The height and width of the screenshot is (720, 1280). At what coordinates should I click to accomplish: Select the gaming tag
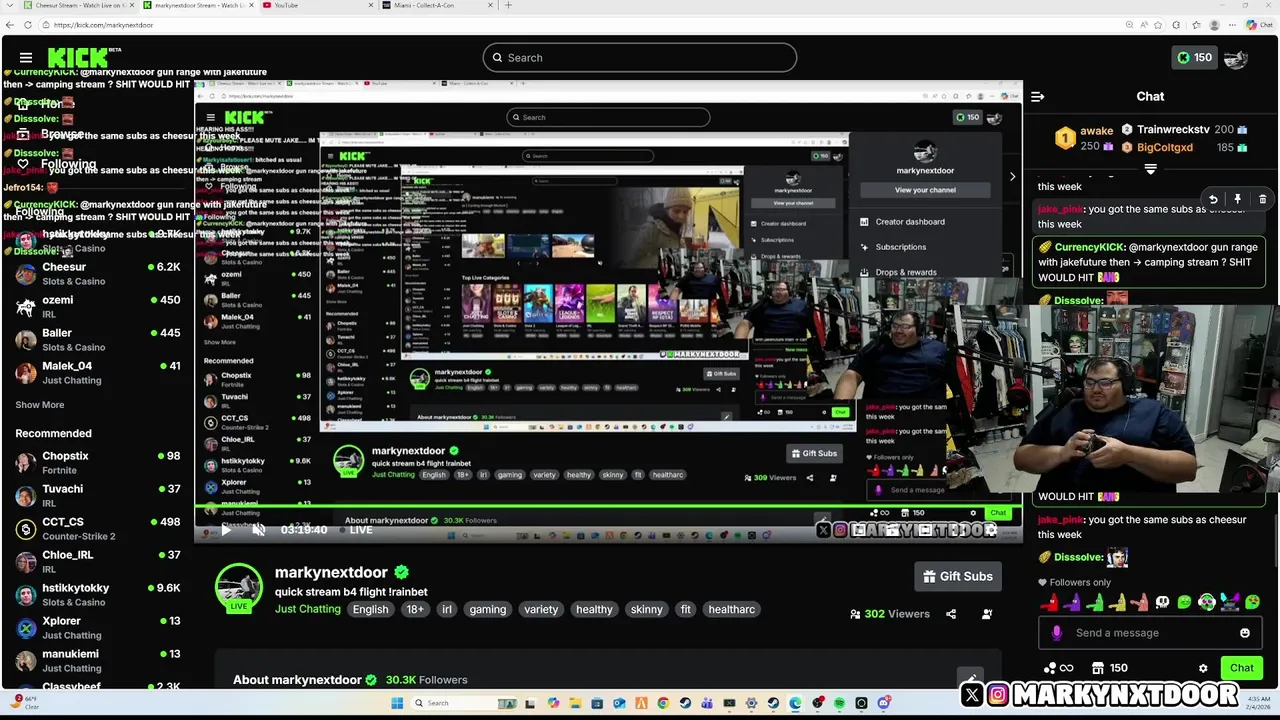coord(488,609)
